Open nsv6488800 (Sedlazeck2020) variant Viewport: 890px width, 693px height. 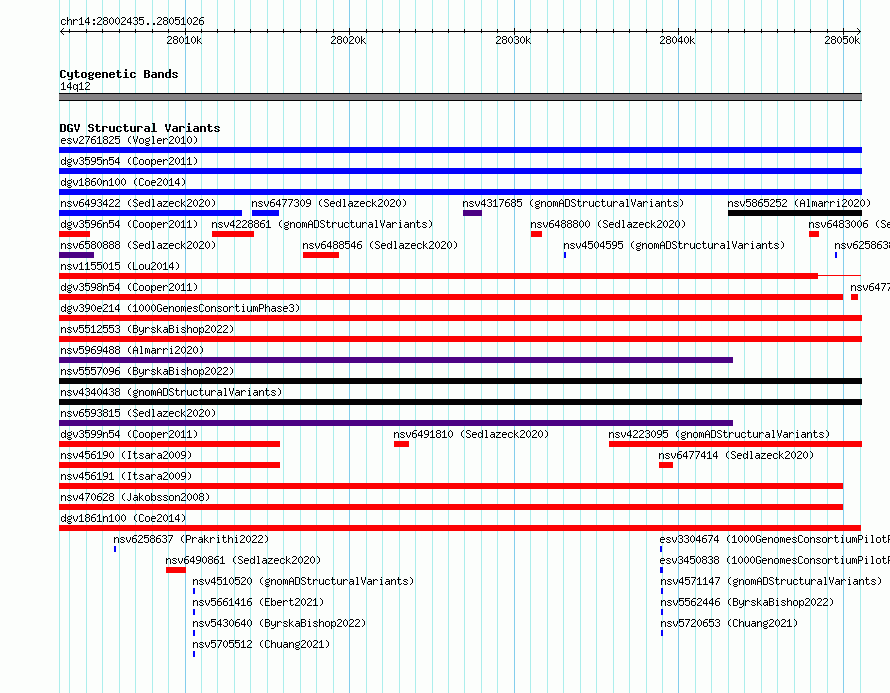[x=608, y=224]
